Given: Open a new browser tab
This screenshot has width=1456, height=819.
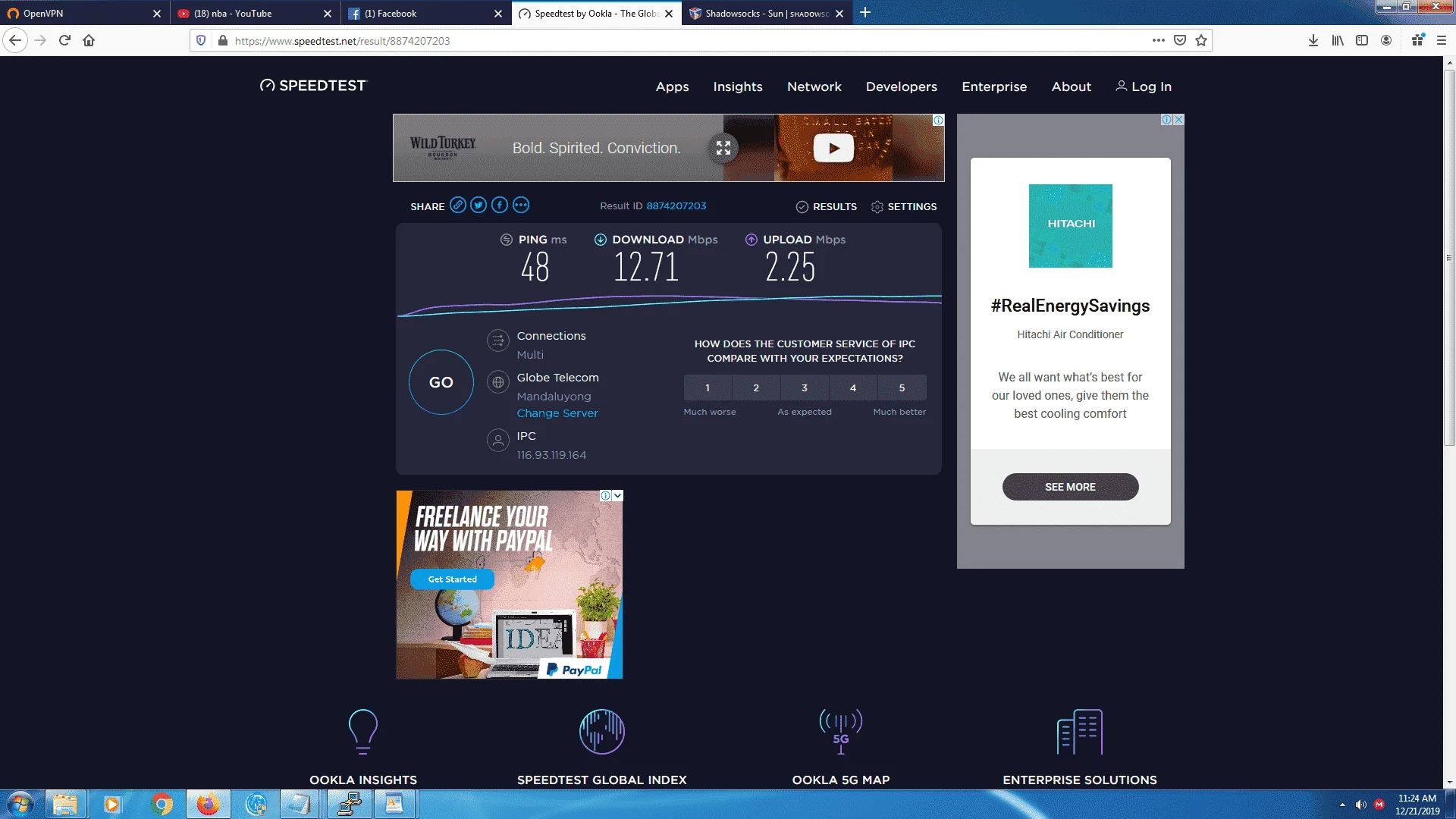Looking at the screenshot, I should [x=865, y=12].
